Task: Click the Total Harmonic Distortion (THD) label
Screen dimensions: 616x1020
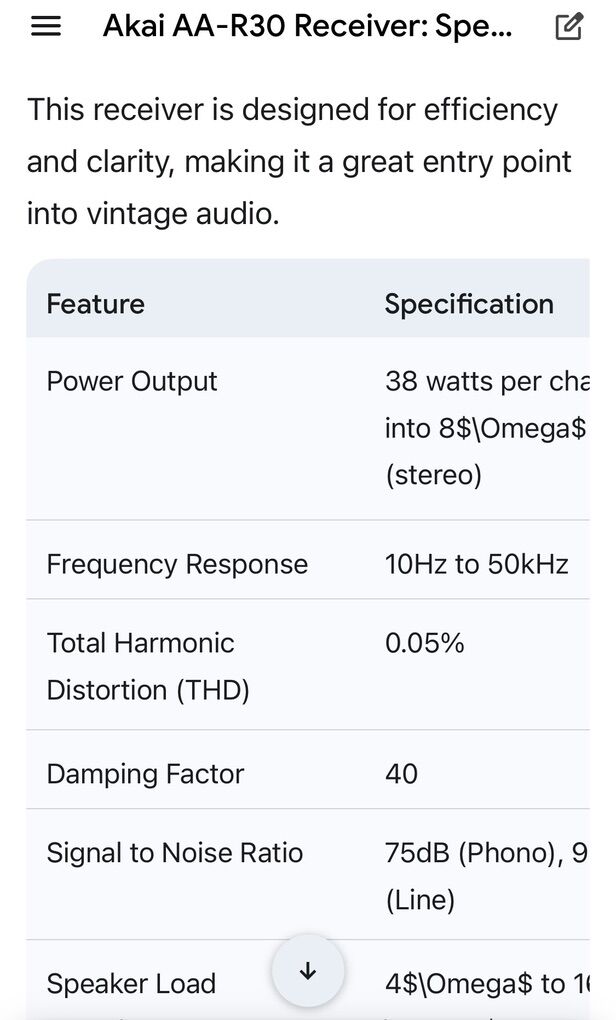Action: [148, 666]
